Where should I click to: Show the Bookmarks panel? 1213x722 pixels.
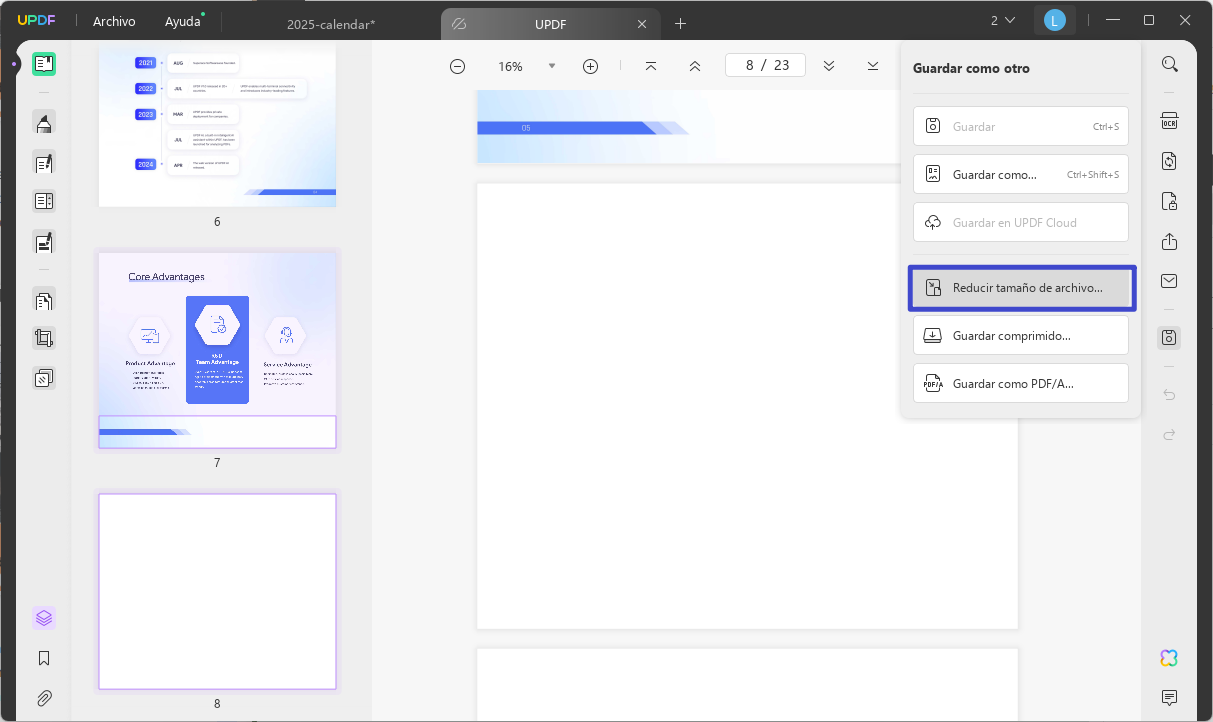pyautogui.click(x=44, y=658)
